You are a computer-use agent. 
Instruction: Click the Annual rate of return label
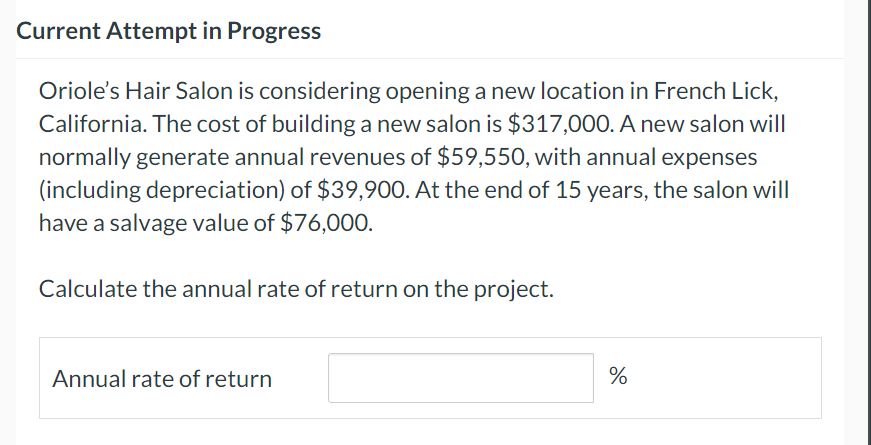pyautogui.click(x=162, y=379)
